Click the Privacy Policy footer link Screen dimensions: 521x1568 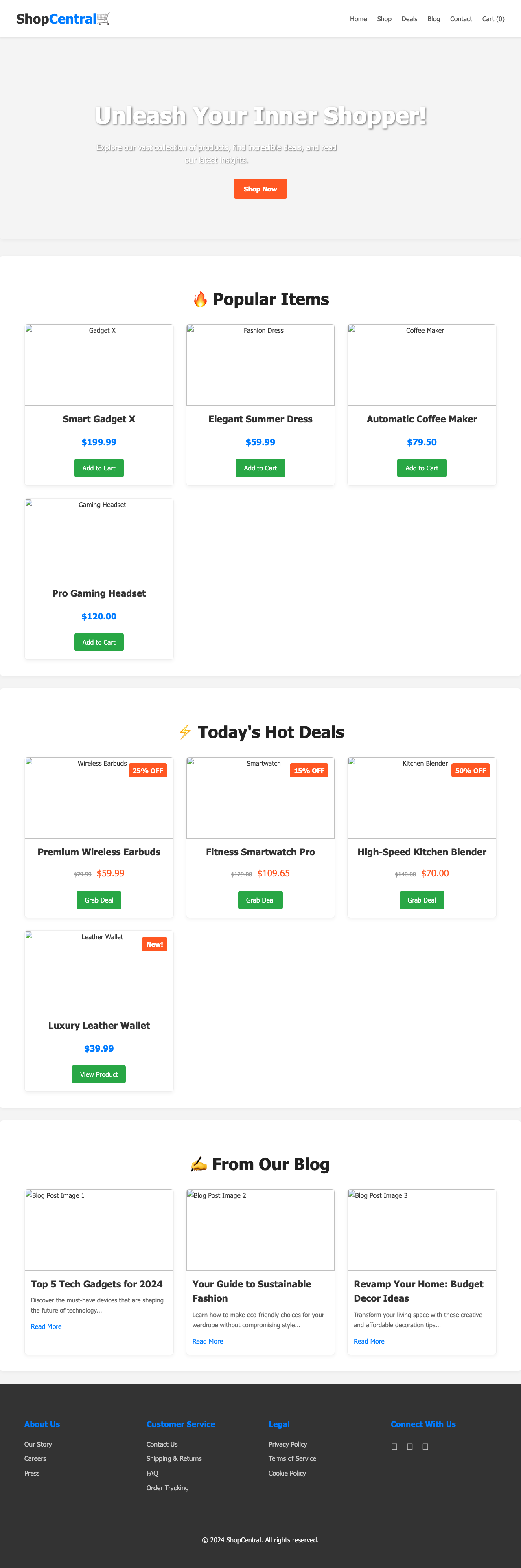[x=288, y=1444]
